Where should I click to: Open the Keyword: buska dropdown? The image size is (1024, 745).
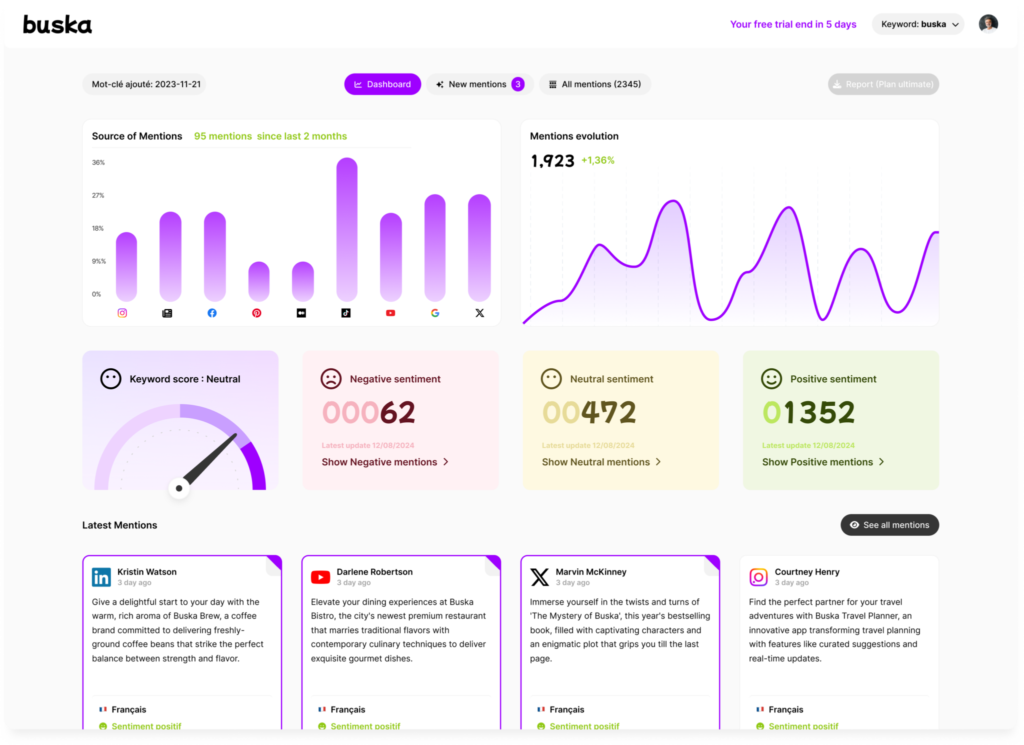[918, 24]
